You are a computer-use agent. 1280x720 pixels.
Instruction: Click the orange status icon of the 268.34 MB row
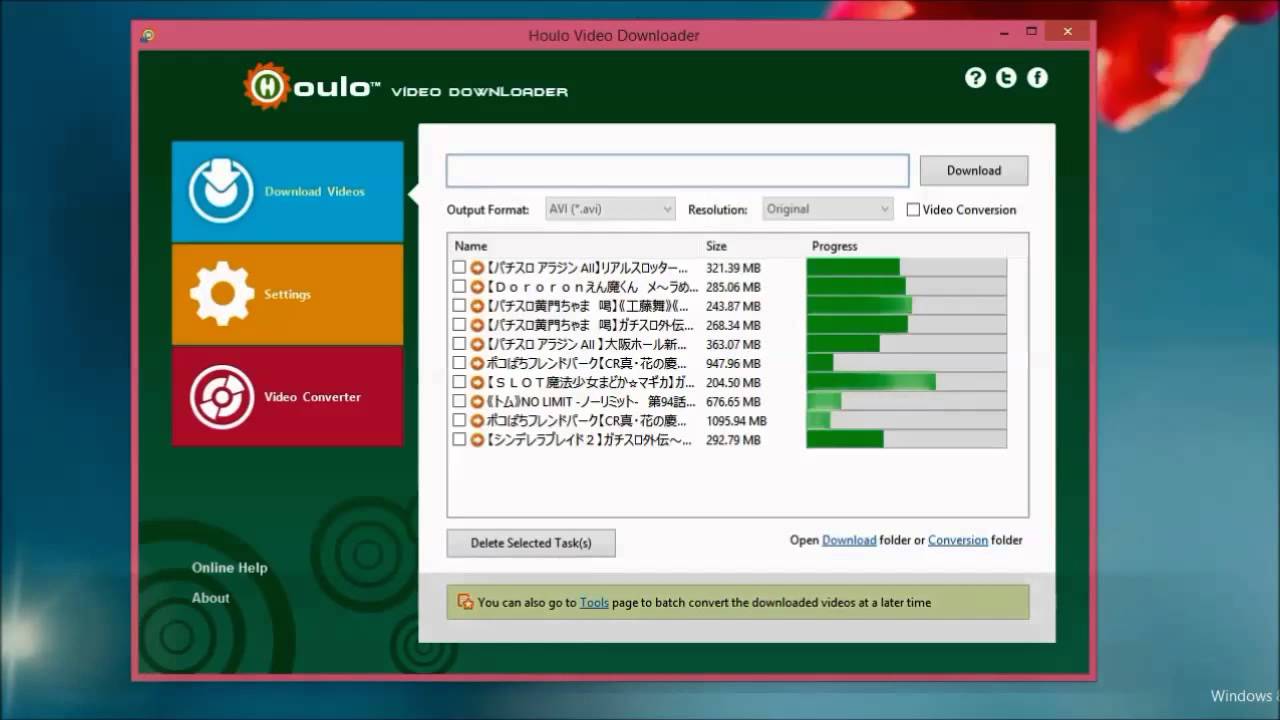pyautogui.click(x=477, y=325)
